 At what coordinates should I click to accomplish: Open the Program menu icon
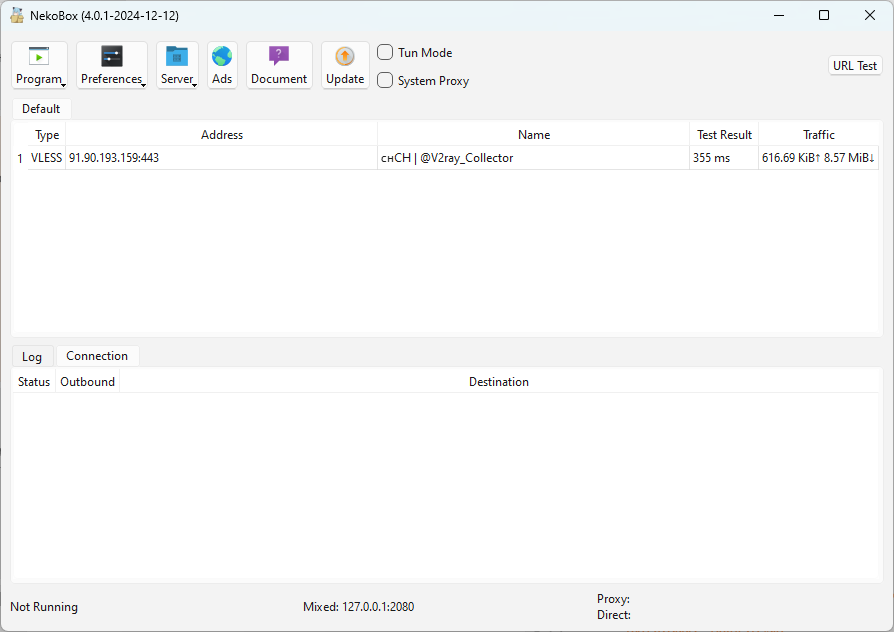(39, 56)
